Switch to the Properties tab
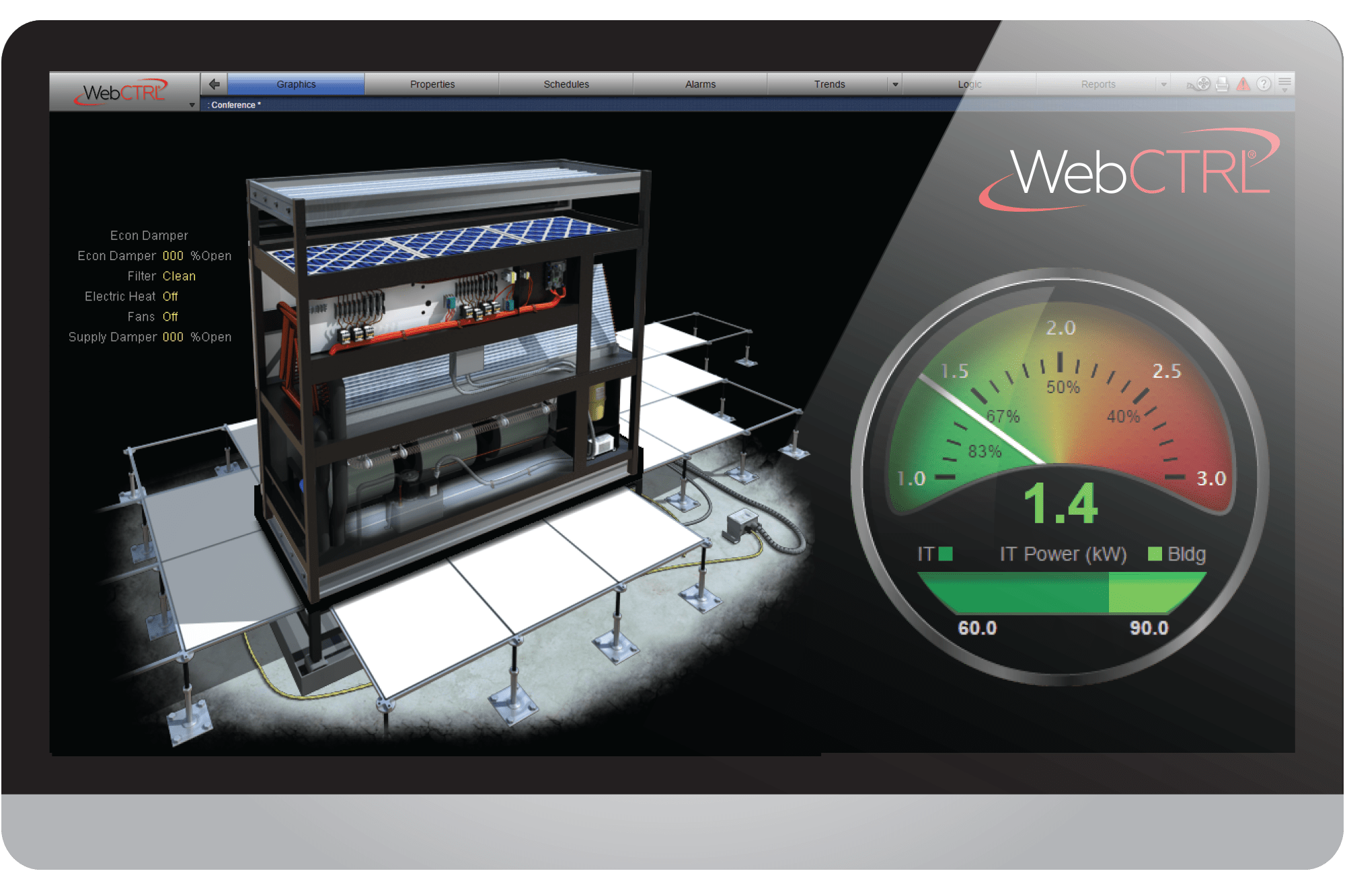Image resolution: width=1345 pixels, height=896 pixels. tap(432, 84)
